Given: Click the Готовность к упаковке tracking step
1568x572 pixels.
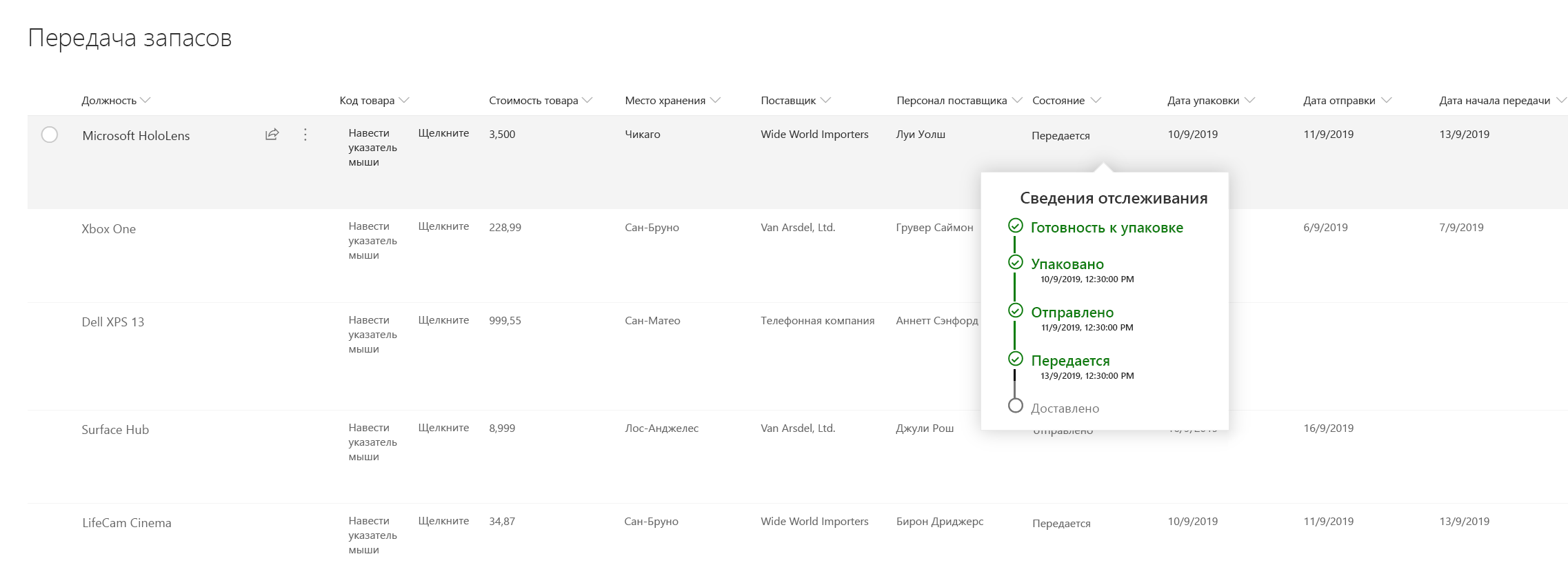Looking at the screenshot, I should pyautogui.click(x=1107, y=228).
